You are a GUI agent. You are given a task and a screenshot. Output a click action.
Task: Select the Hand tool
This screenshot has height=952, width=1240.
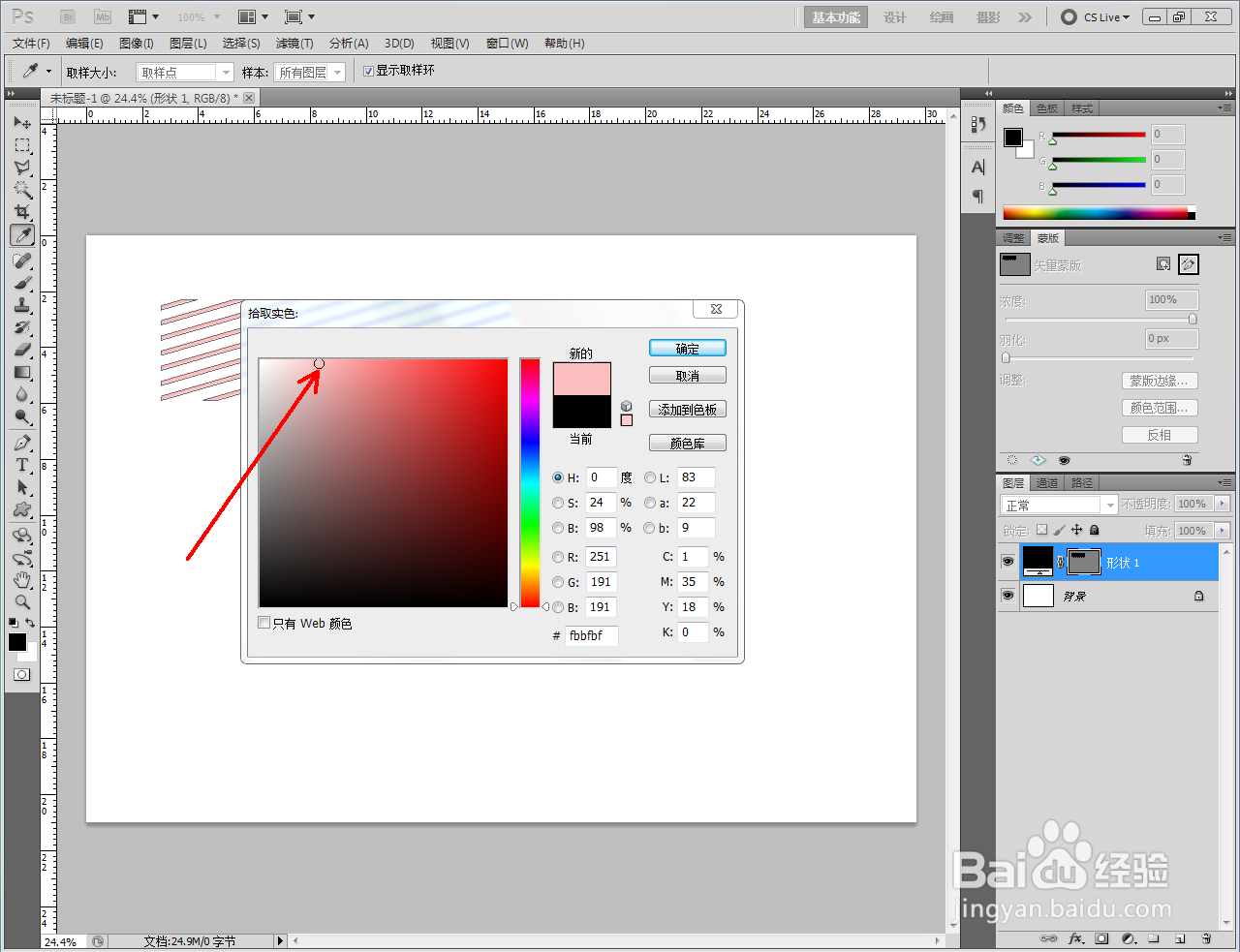(x=22, y=580)
